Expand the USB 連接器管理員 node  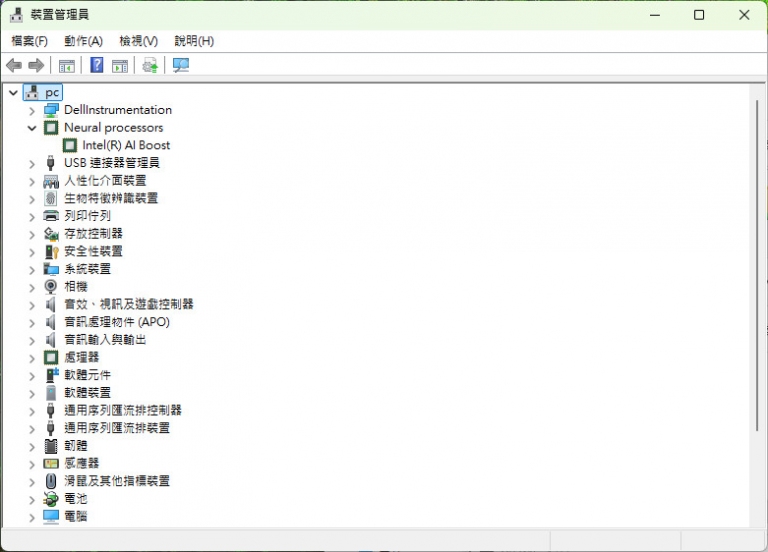coord(32,164)
